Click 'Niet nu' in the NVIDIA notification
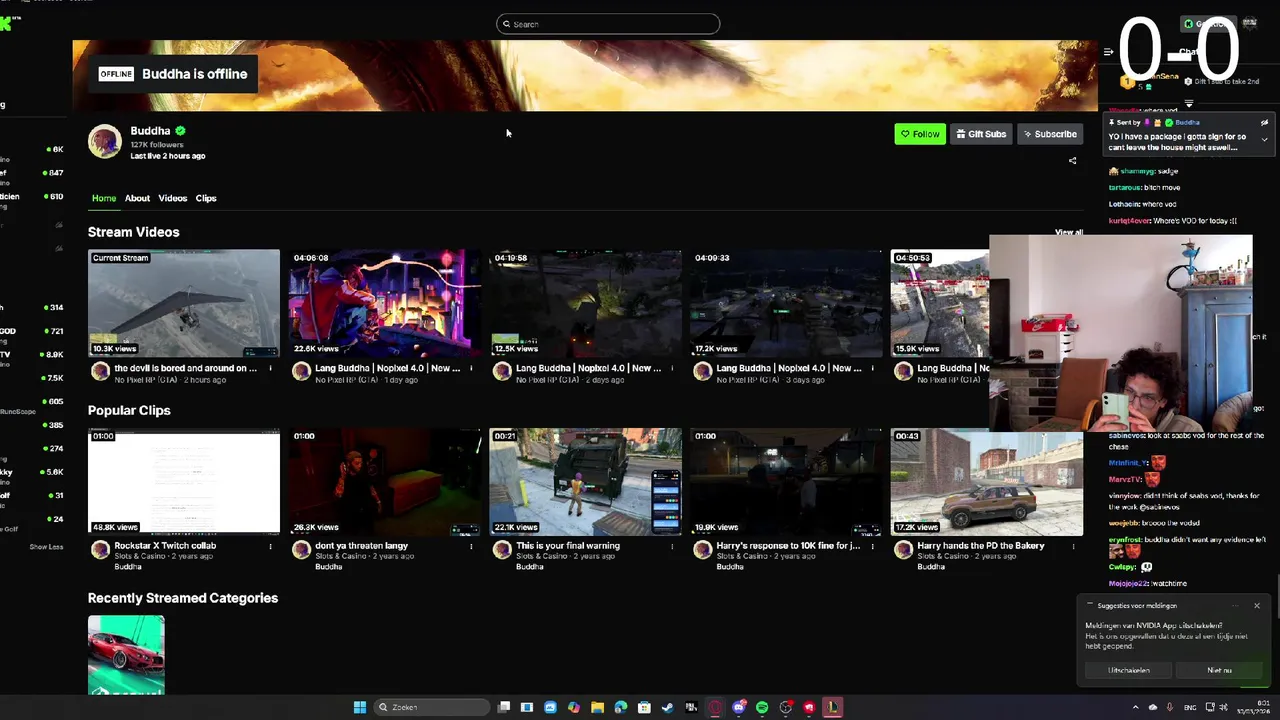1280x720 pixels. tap(1219, 670)
